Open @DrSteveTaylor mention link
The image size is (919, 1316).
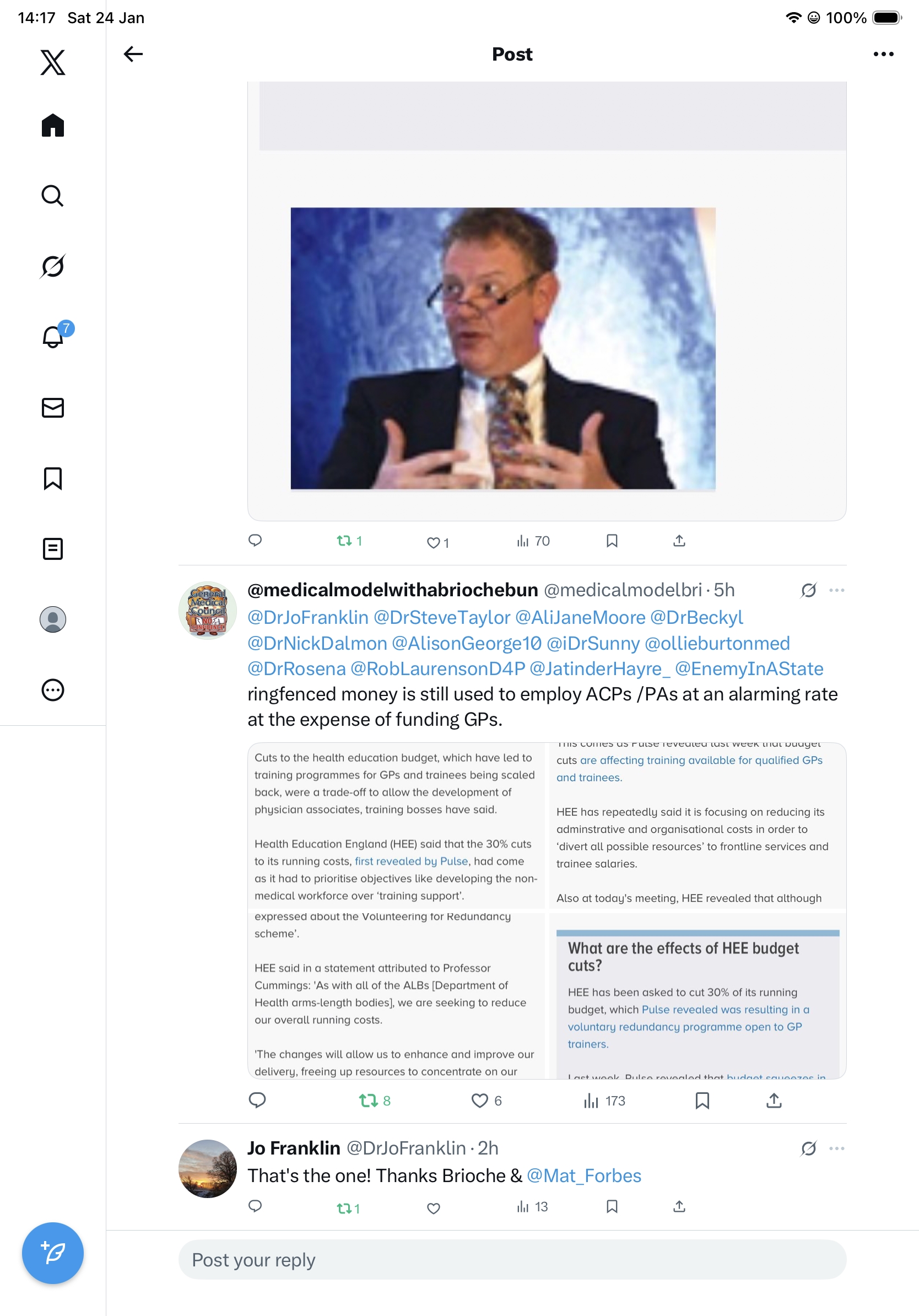click(442, 617)
